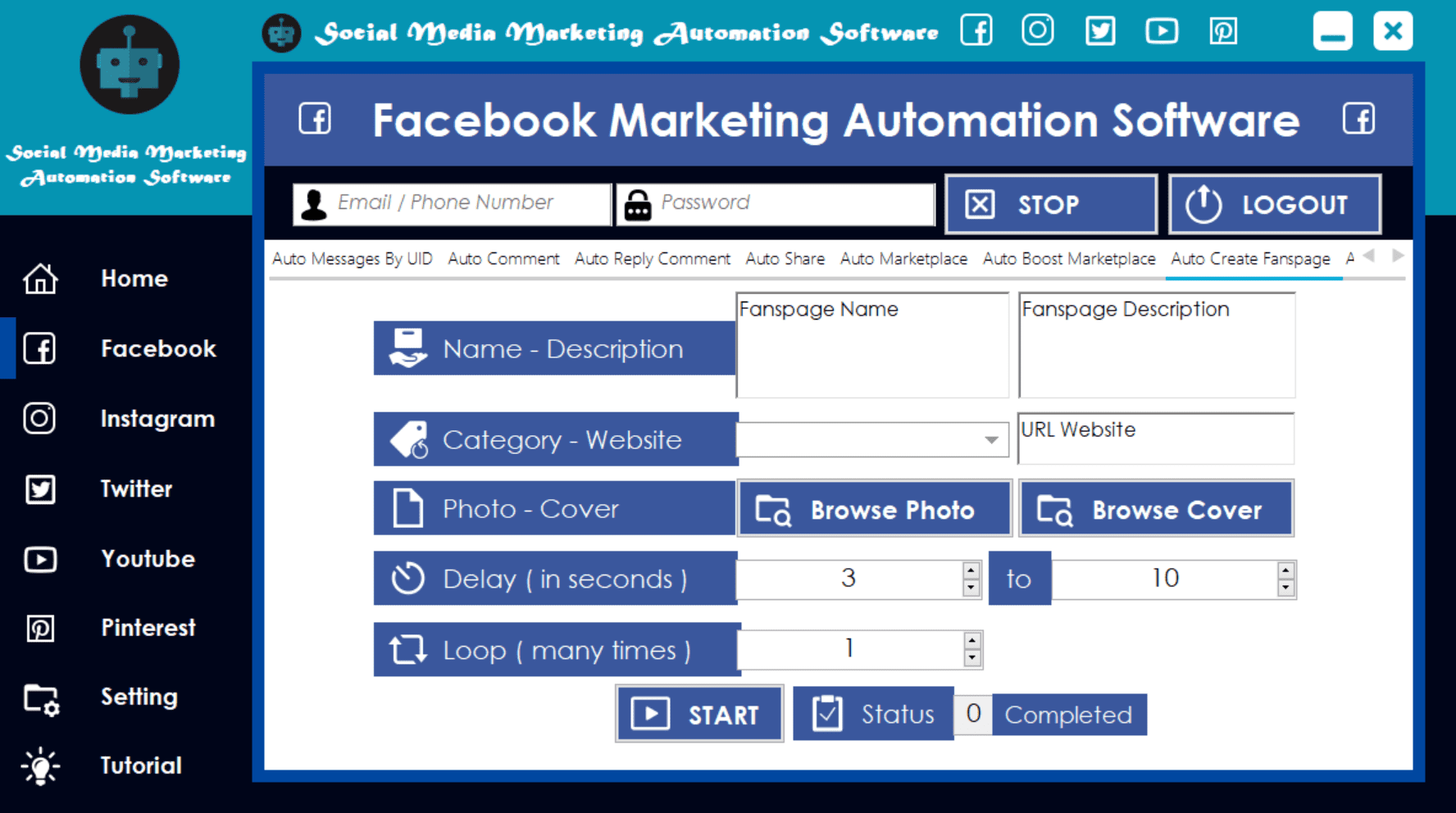This screenshot has width=1456, height=813.
Task: Open the Facebook section in the sidebar
Action: [126, 348]
